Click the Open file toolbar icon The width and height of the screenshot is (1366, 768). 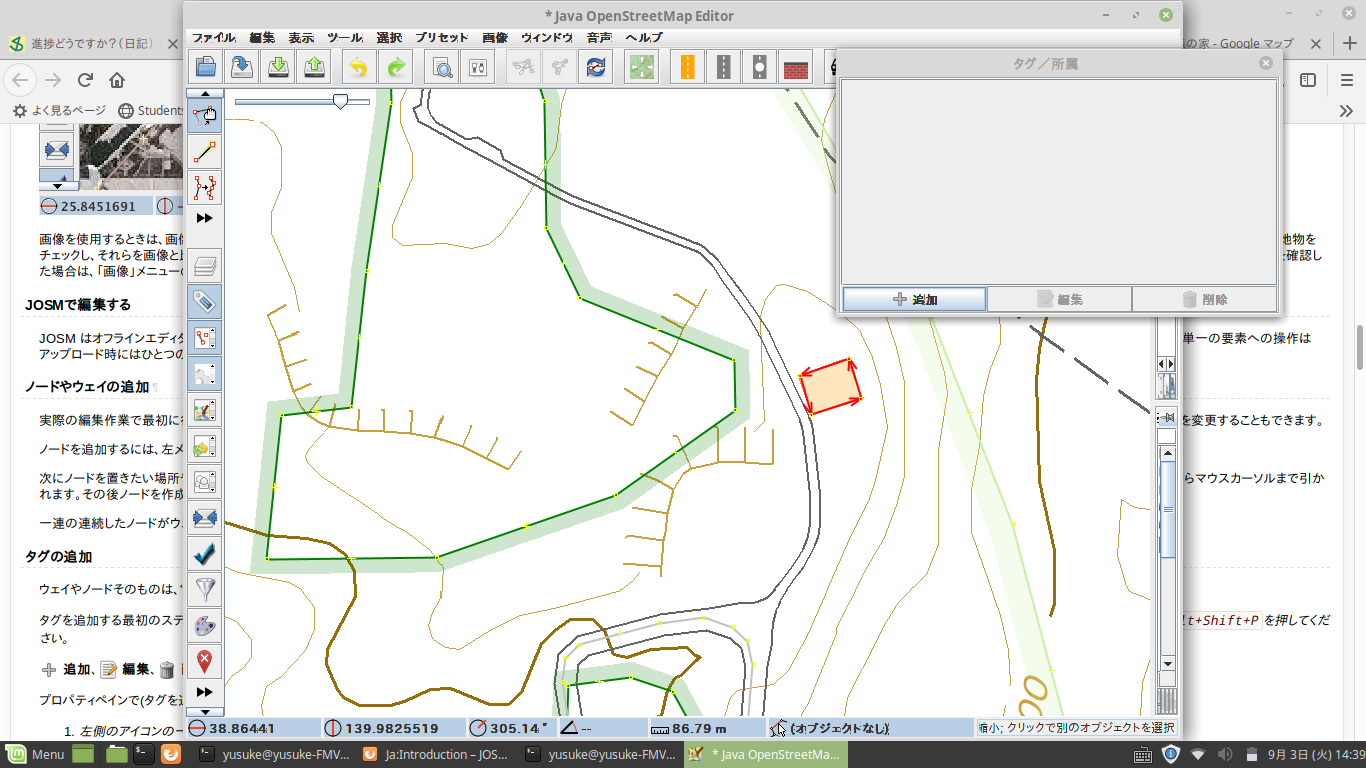pos(206,67)
